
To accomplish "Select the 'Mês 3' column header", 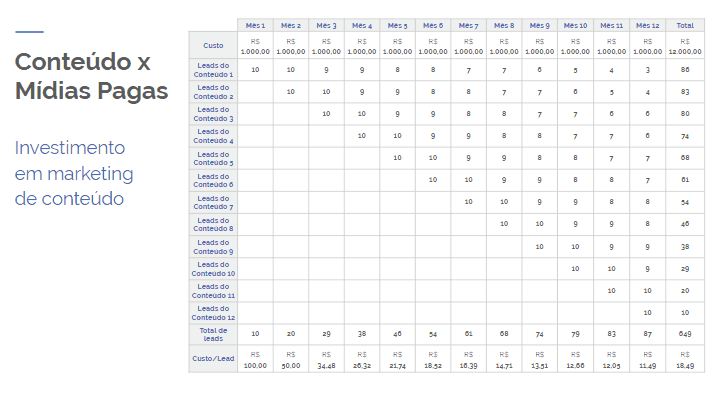I will pyautogui.click(x=326, y=25).
